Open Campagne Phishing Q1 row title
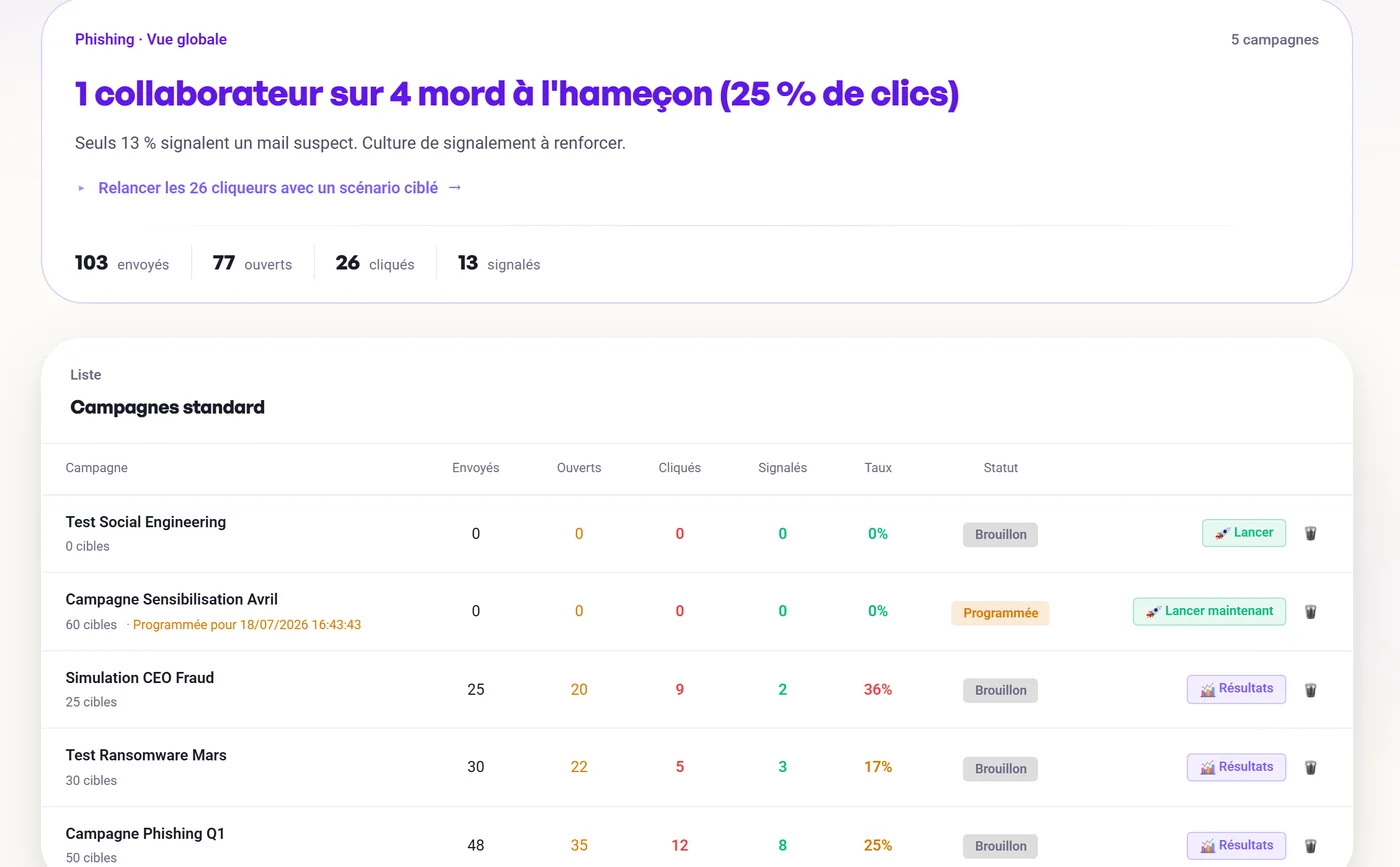1400x867 pixels. tap(146, 833)
